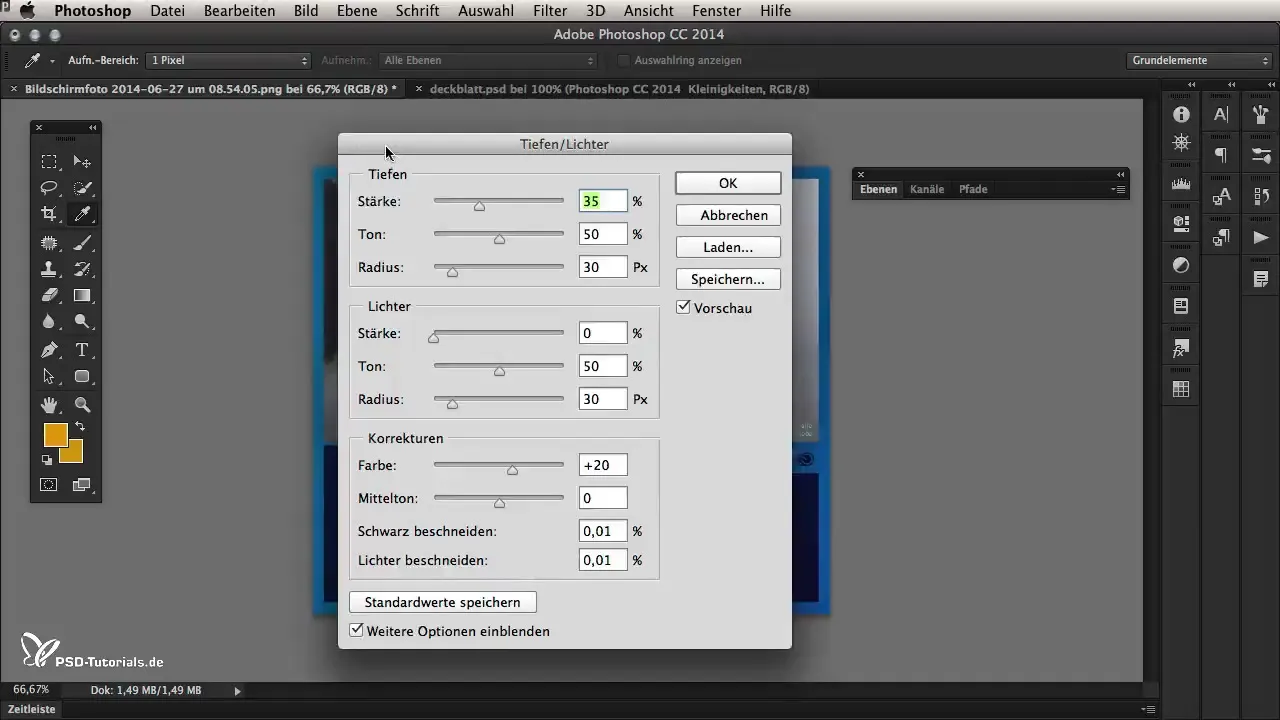The width and height of the screenshot is (1280, 720).
Task: Open the Ebenen panel flyout menu
Action: pos(1119,189)
